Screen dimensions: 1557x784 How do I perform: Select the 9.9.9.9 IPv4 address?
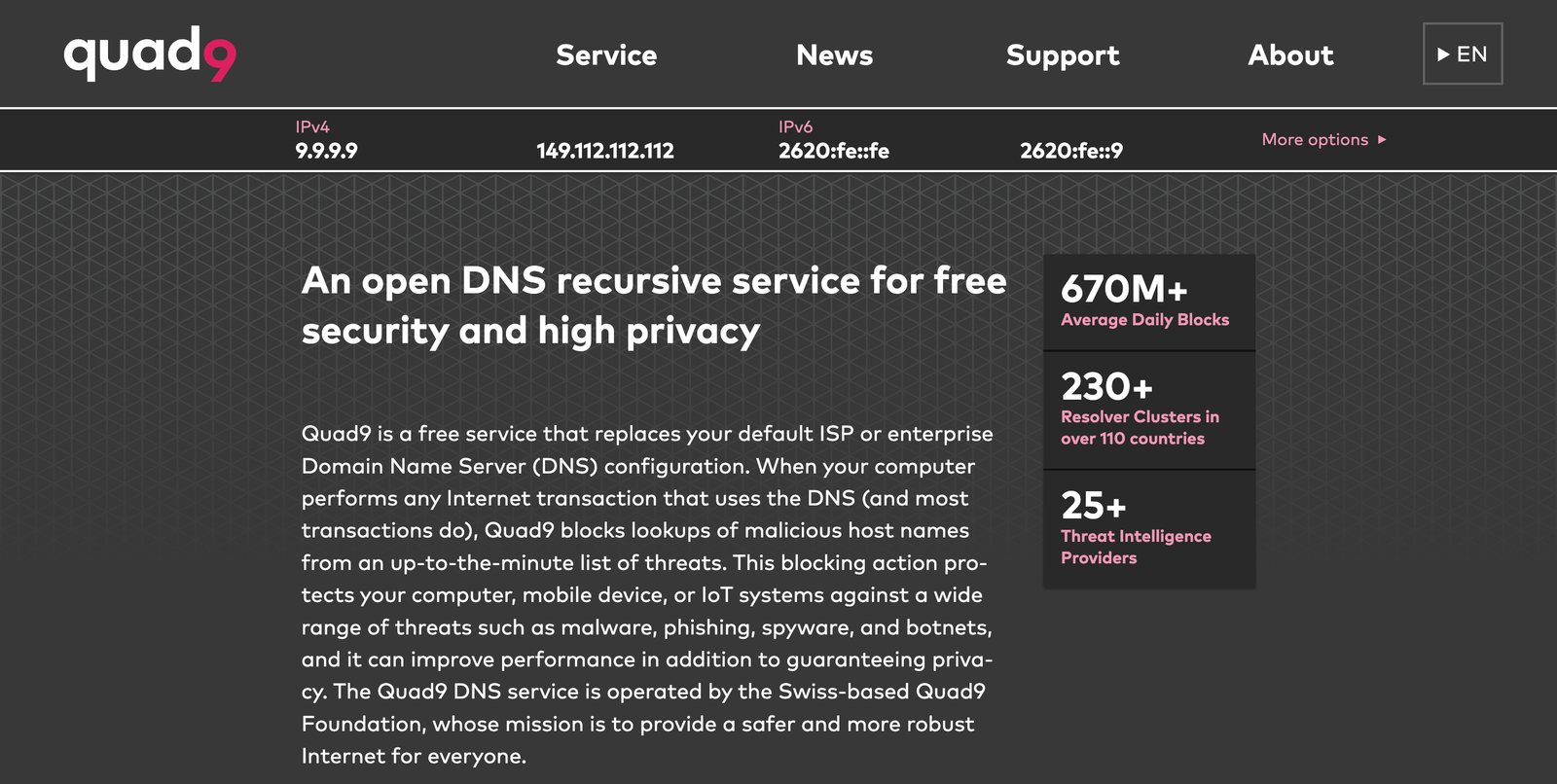[x=326, y=151]
